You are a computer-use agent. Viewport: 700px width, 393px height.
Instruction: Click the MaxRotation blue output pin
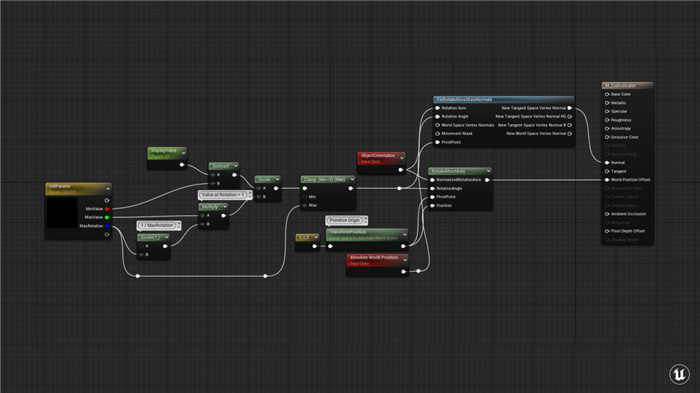pyautogui.click(x=107, y=226)
